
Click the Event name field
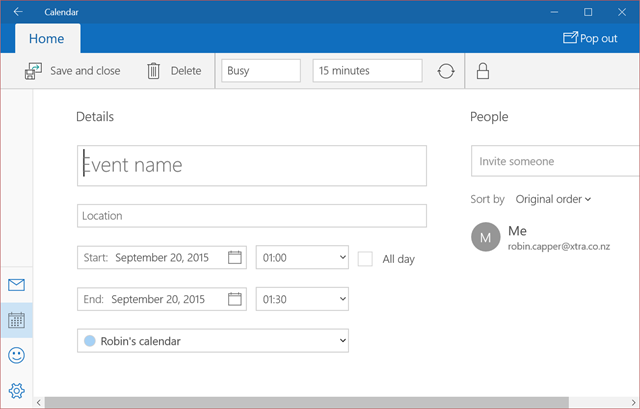[252, 165]
